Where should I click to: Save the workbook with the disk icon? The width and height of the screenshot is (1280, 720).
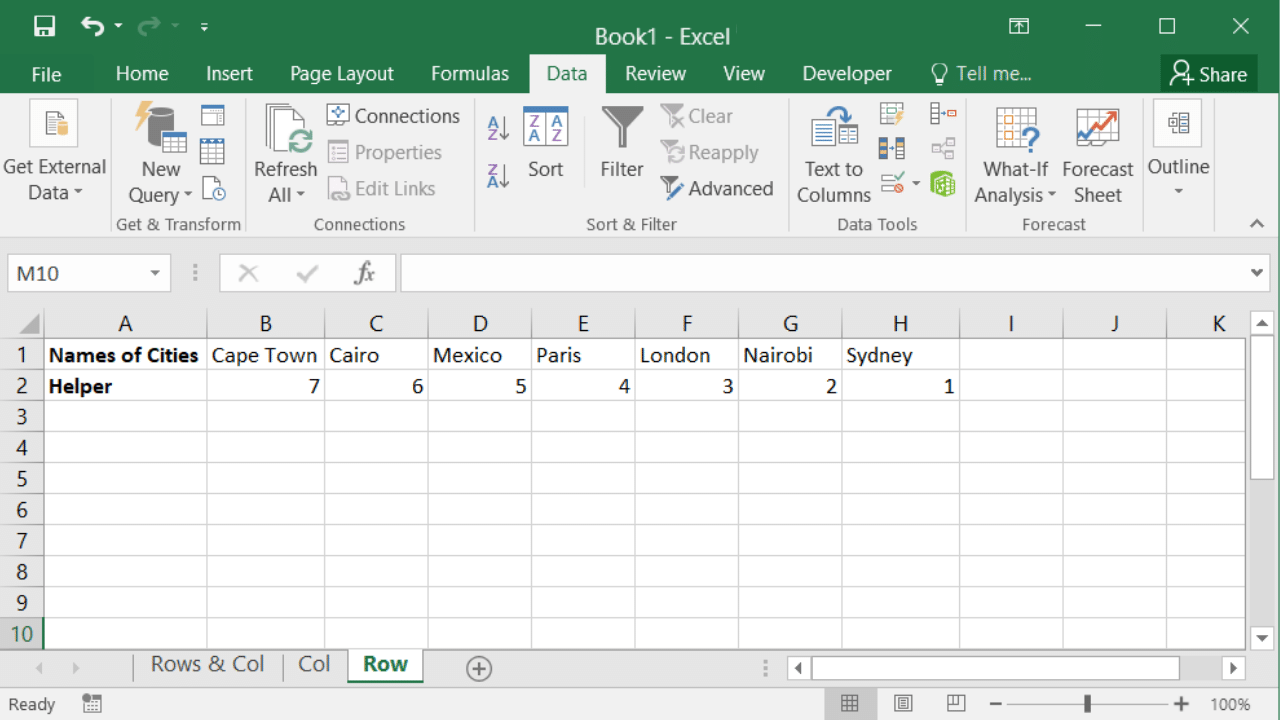pos(45,27)
